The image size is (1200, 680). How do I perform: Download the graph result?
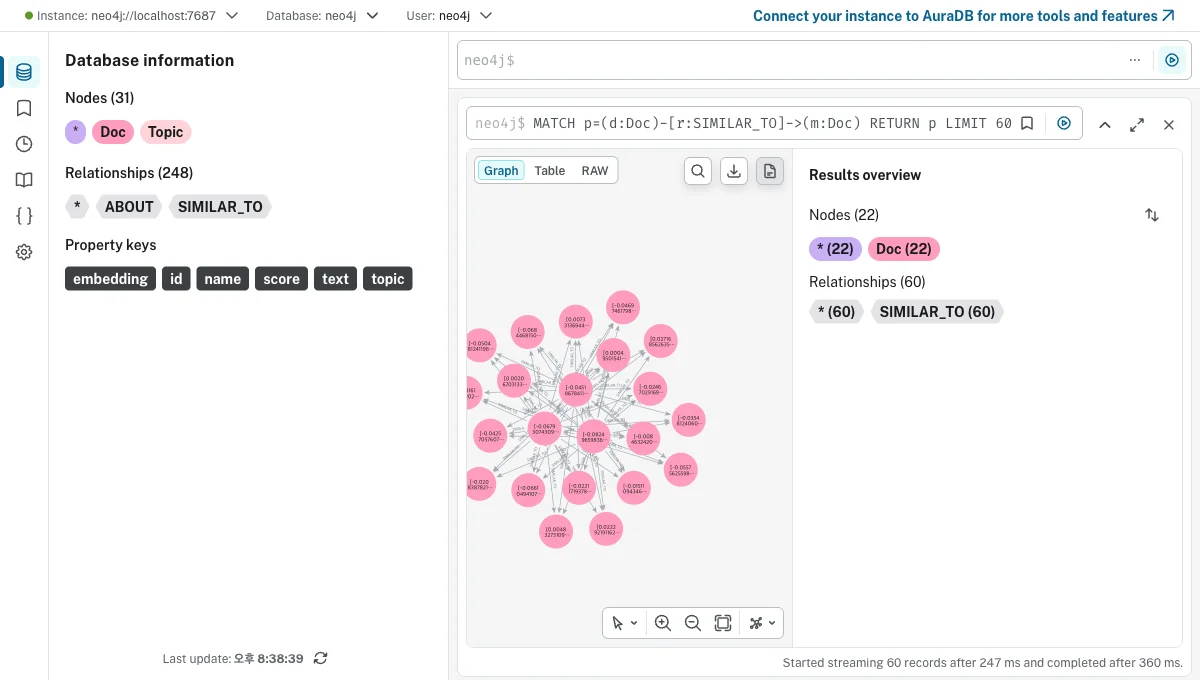pos(734,171)
